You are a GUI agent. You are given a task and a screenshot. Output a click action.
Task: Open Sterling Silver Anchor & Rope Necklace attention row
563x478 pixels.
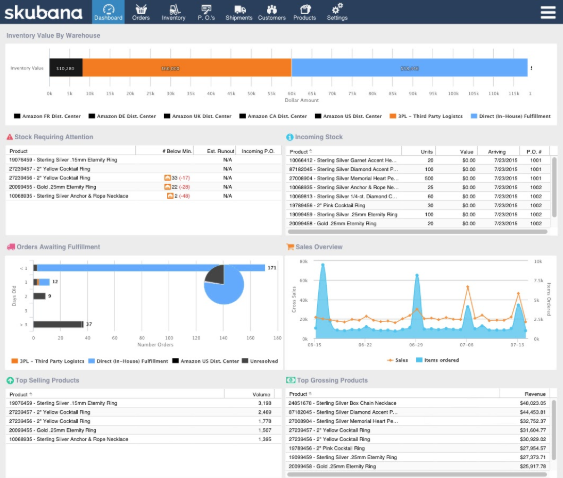point(144,196)
